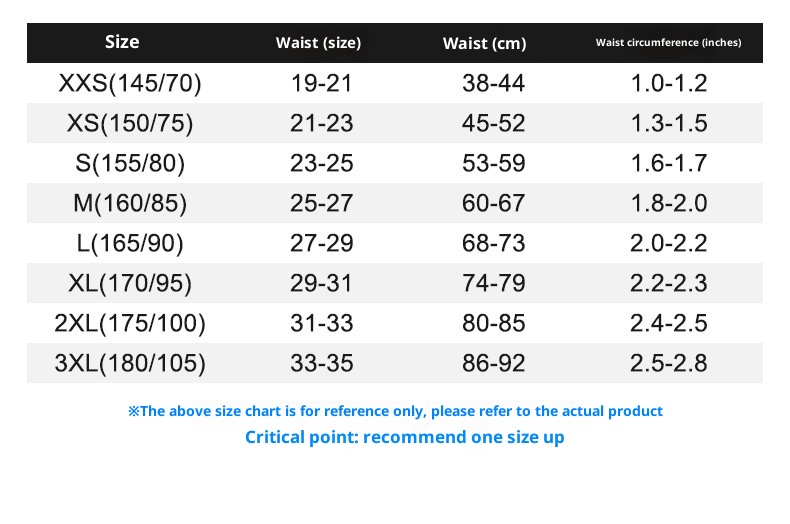Click the Waist circumference (inches) header

click(668, 43)
